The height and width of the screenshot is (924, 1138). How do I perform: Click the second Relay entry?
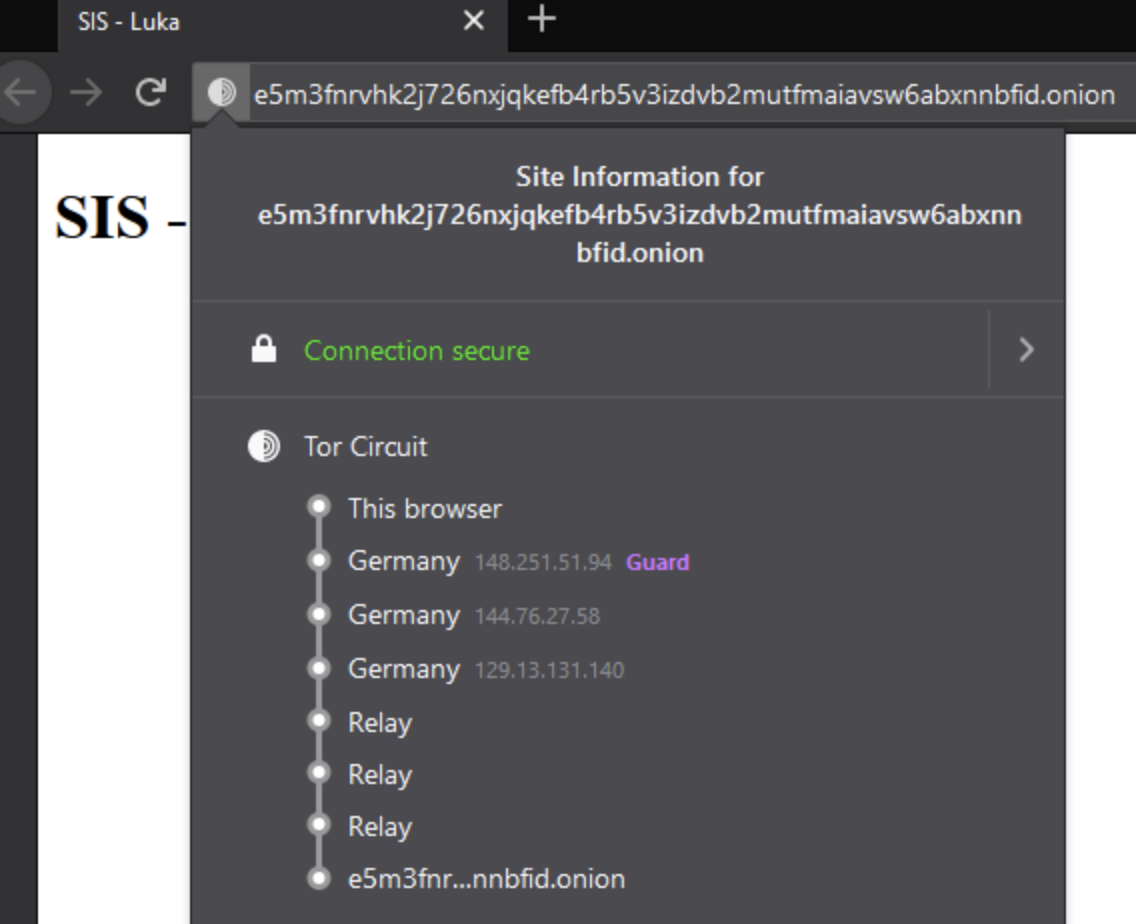[x=380, y=775]
